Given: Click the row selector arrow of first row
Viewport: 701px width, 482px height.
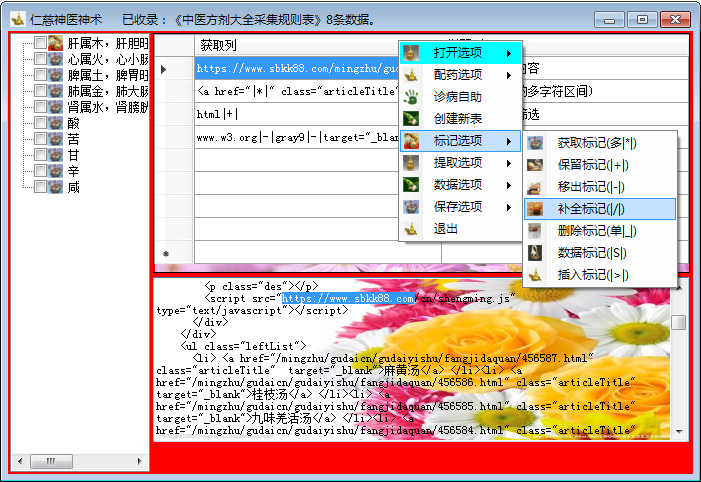Looking at the screenshot, I should (x=164, y=69).
